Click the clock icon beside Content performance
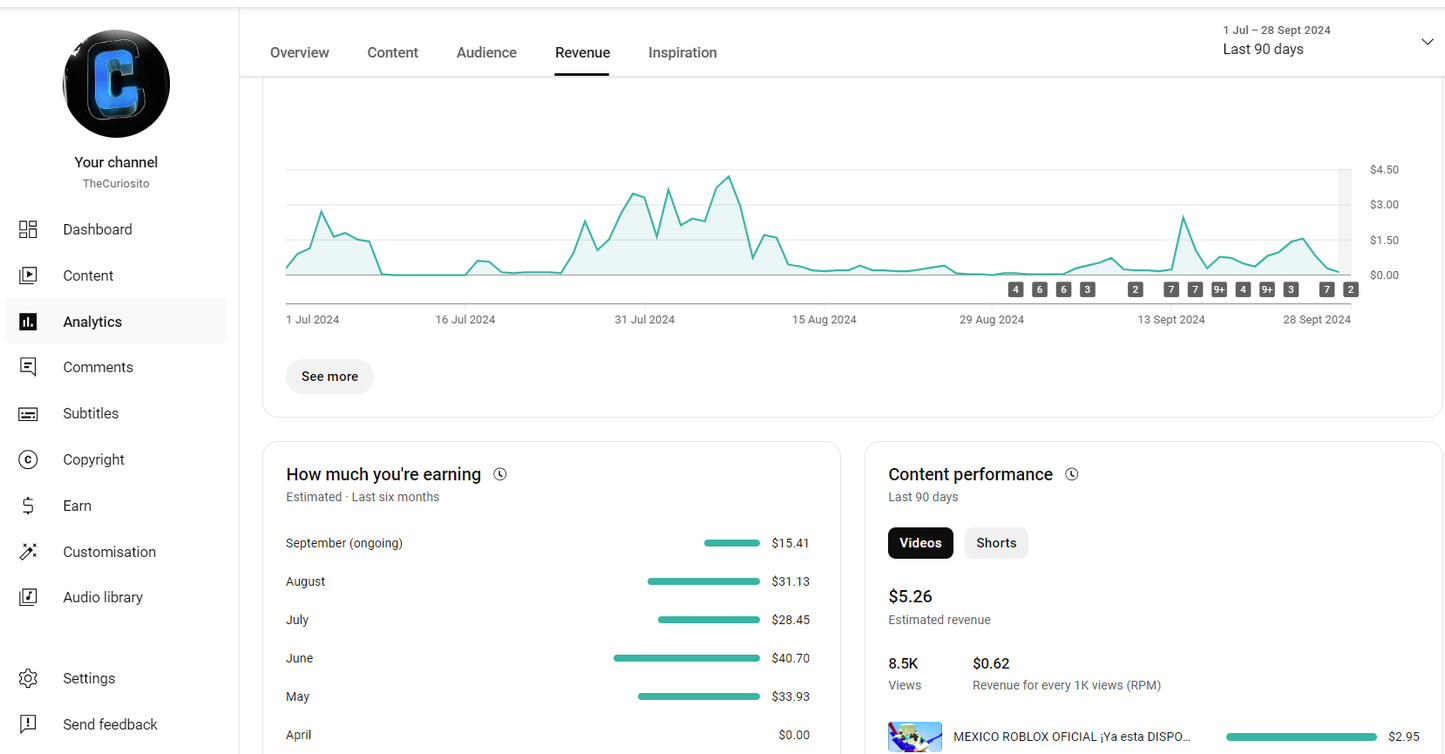This screenshot has width=1445, height=754. pyautogui.click(x=1072, y=475)
